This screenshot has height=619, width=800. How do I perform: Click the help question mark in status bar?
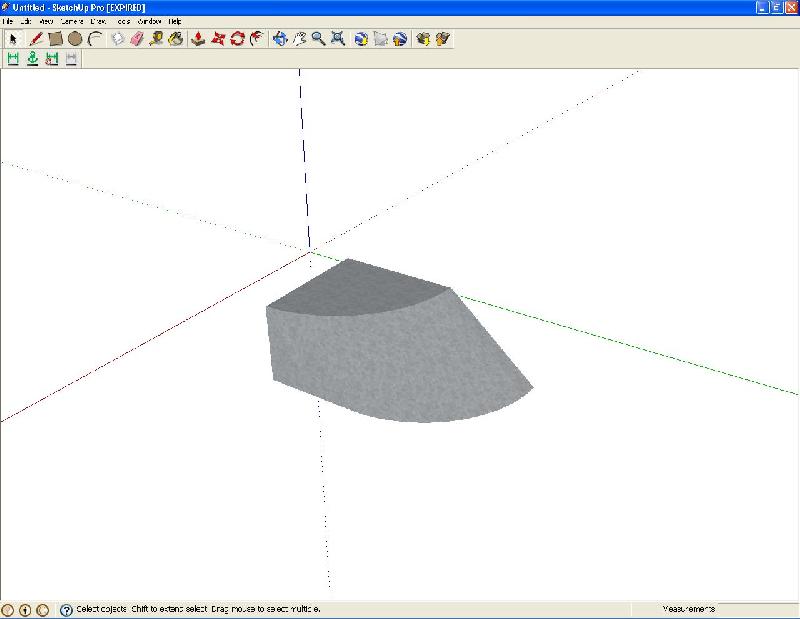click(x=66, y=609)
